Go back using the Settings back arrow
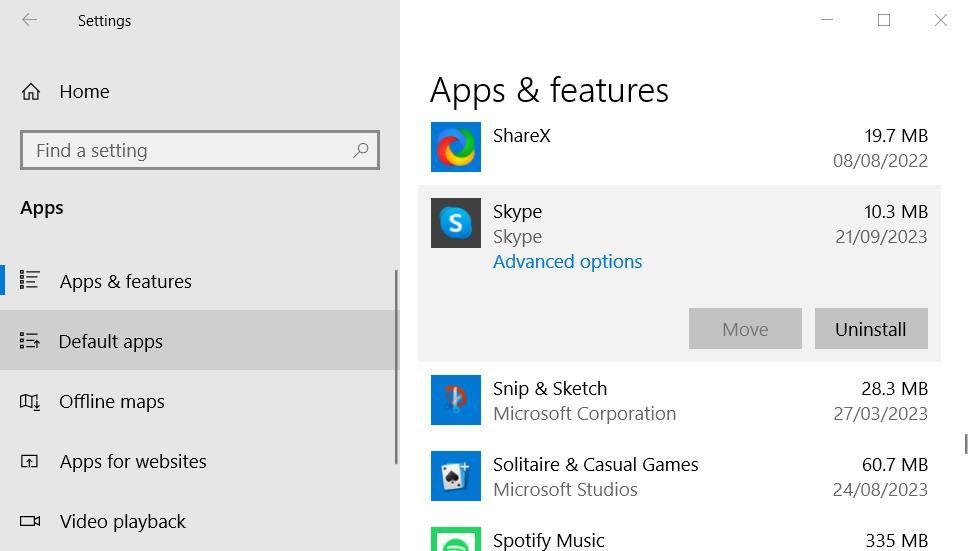970x551 pixels. (x=29, y=20)
